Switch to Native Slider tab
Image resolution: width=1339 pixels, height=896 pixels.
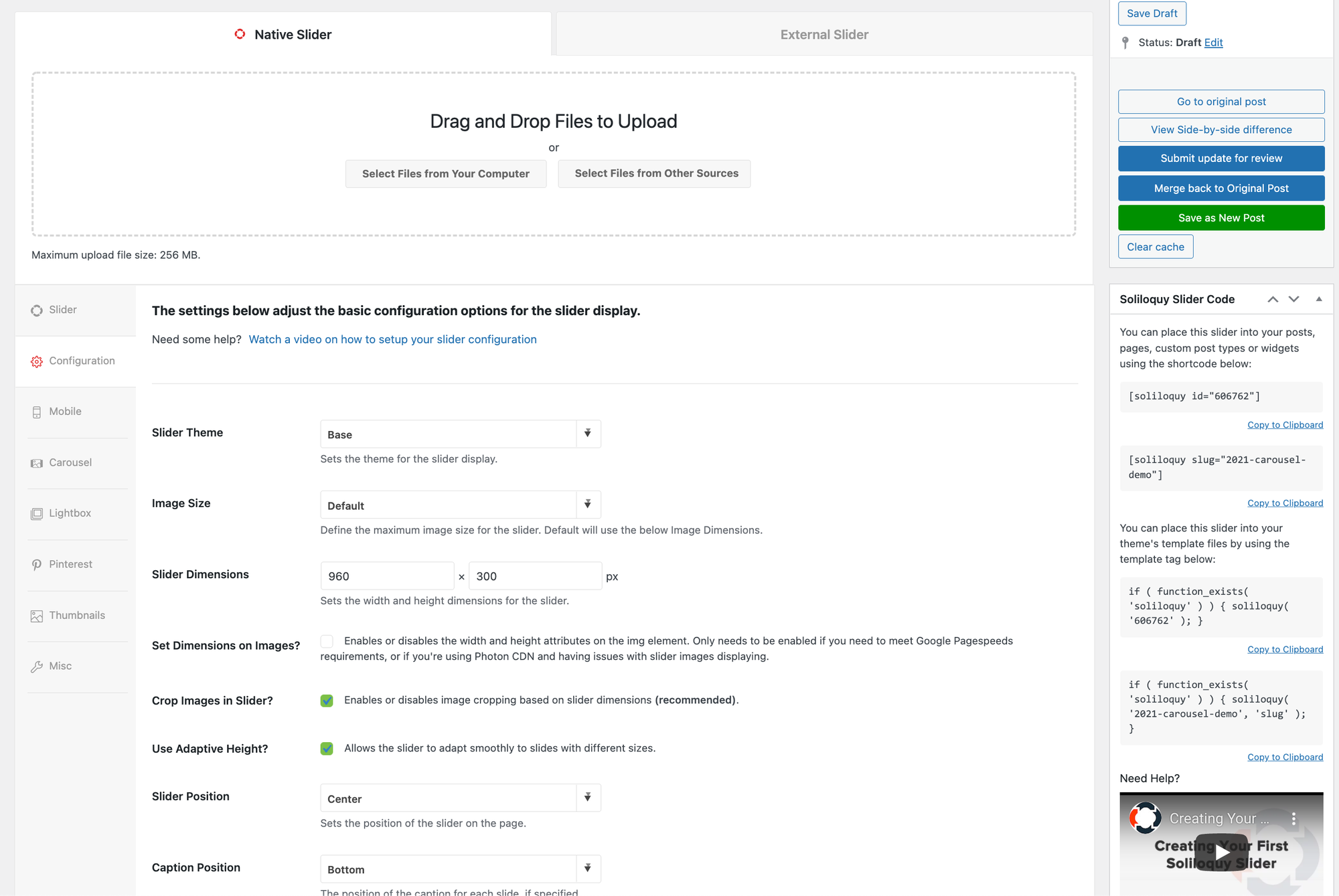(x=283, y=34)
